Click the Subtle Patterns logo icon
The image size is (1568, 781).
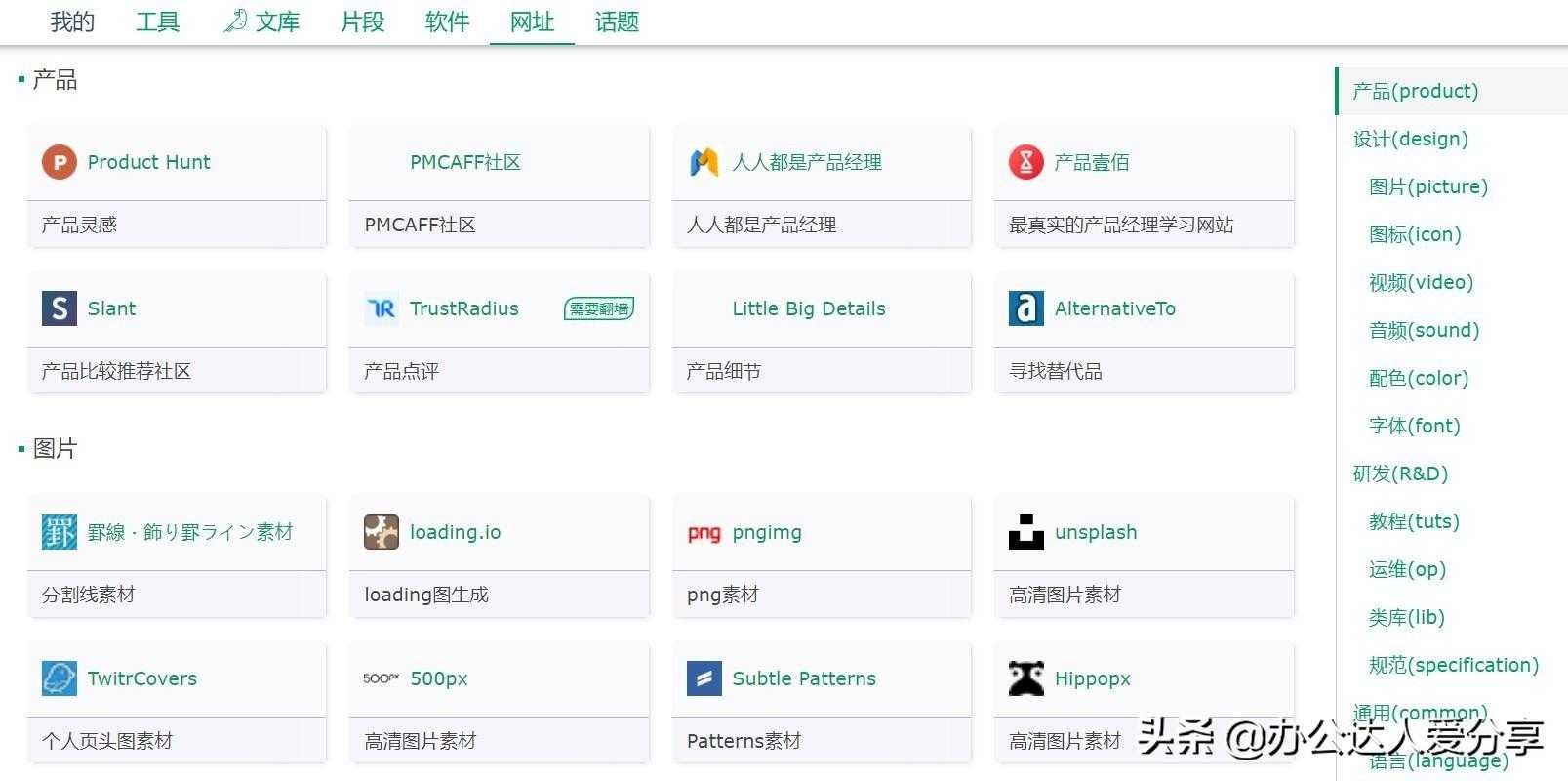point(704,678)
